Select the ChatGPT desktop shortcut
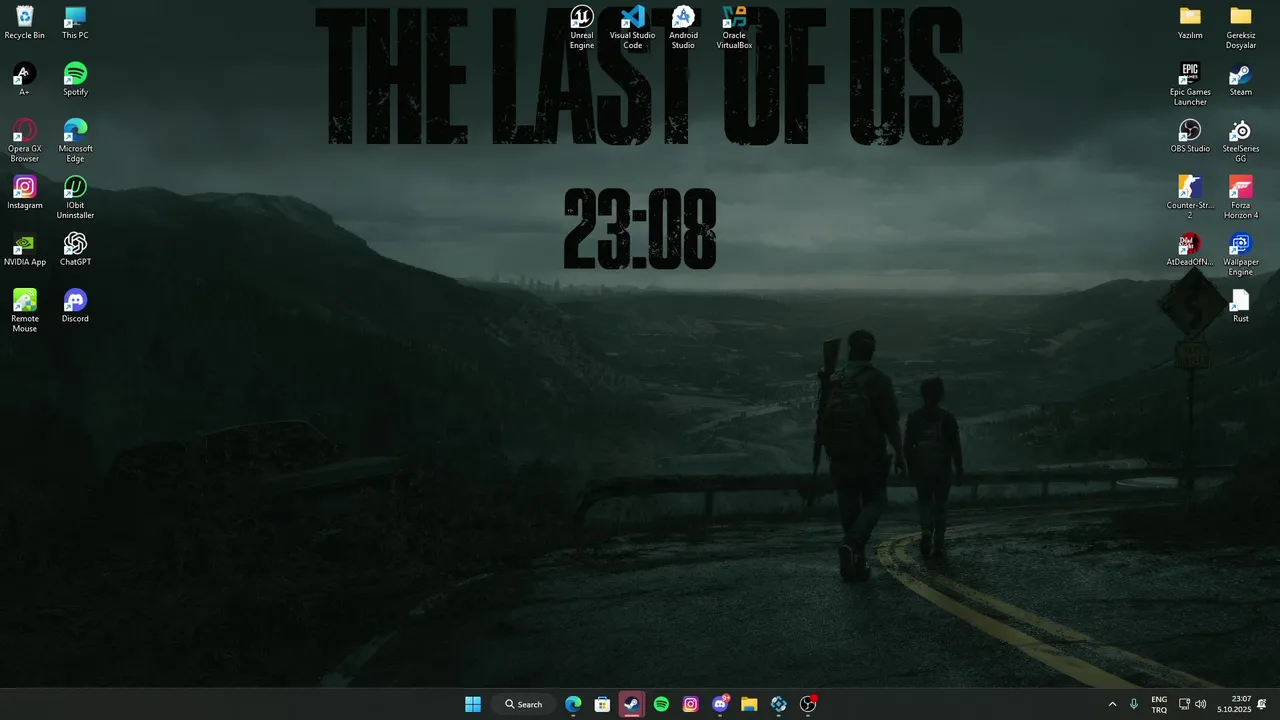 [75, 250]
